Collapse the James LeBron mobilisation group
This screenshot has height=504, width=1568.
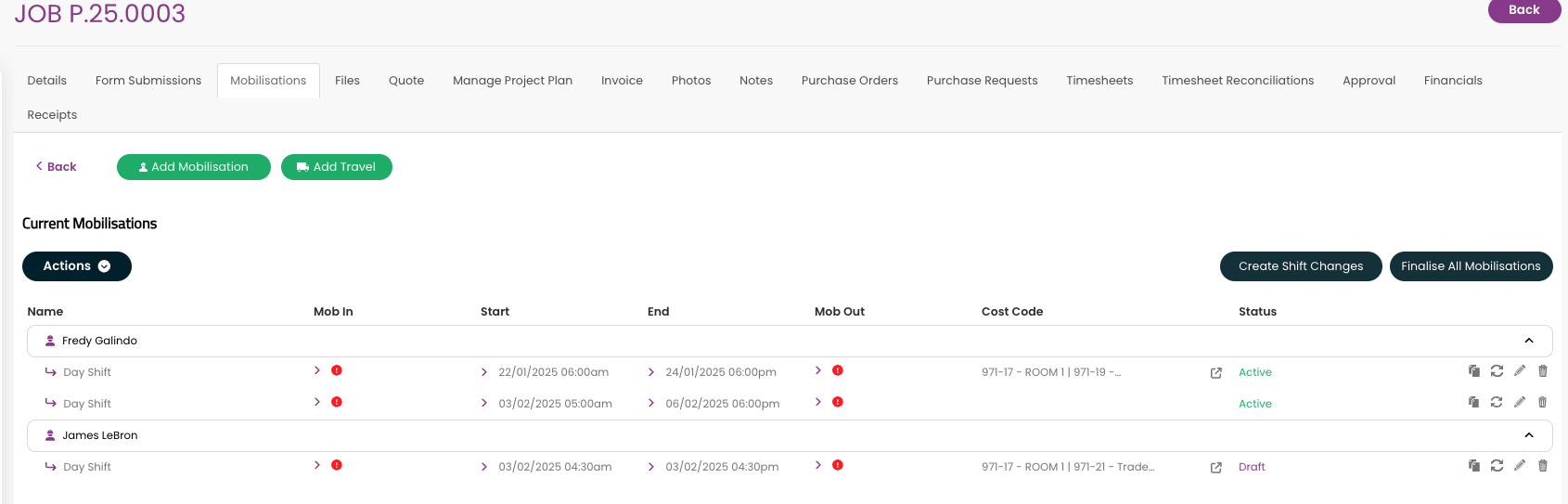1529,435
